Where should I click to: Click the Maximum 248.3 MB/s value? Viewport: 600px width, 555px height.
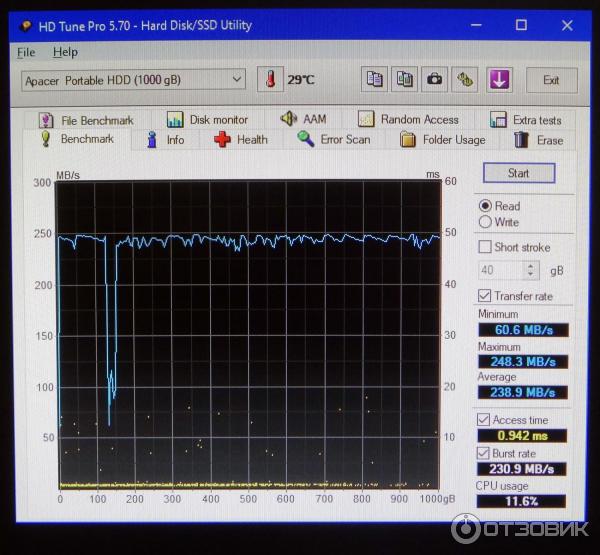coord(523,361)
